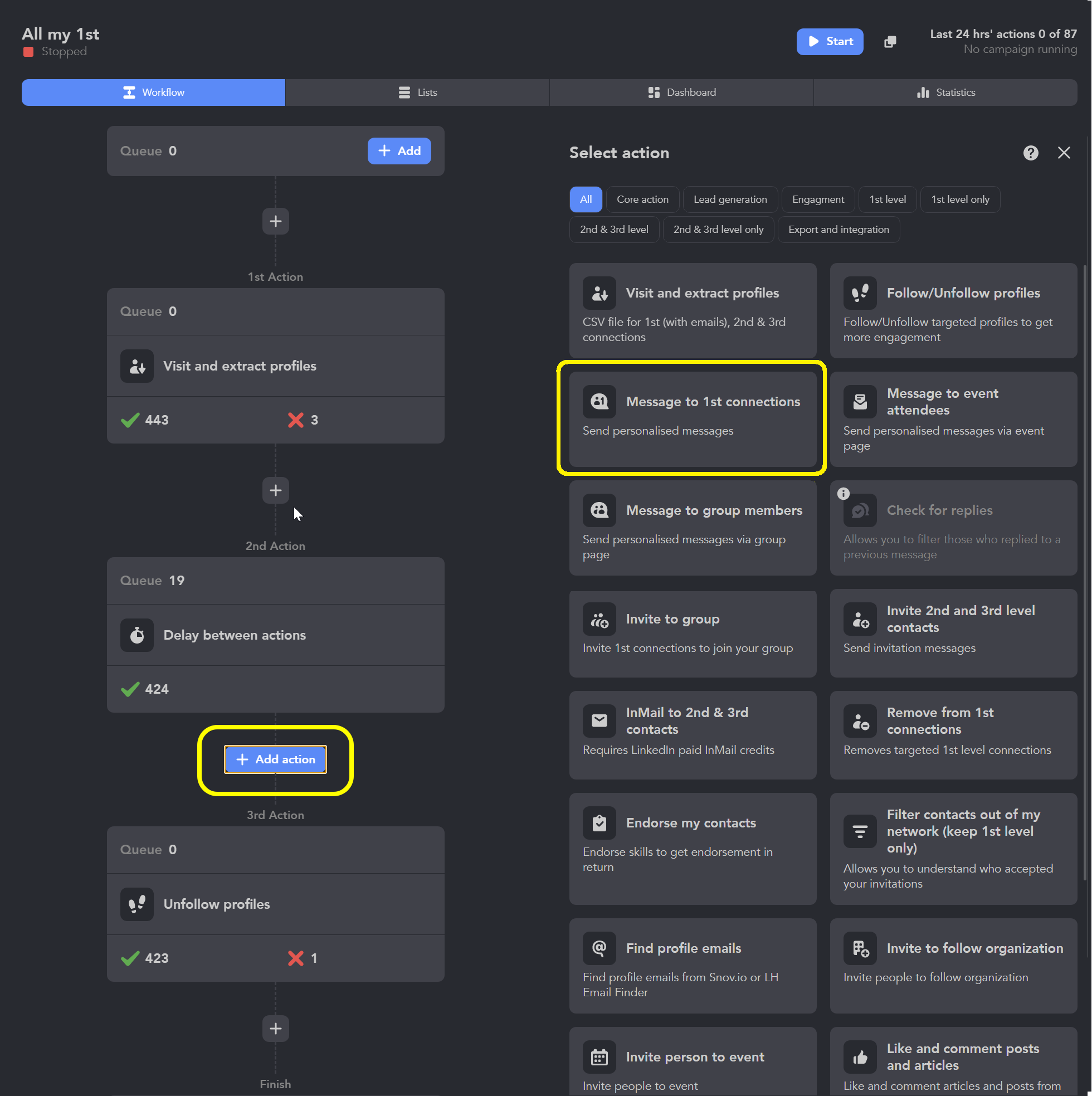Click red cross failed count 3

tap(304, 420)
